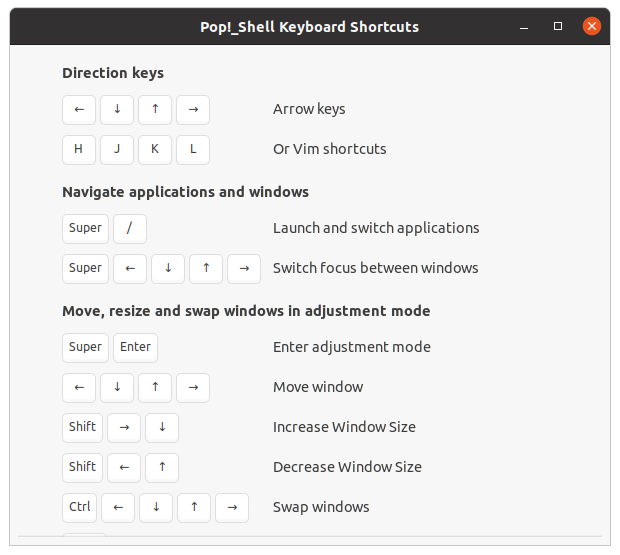Click down arrow key in Move window row
Screen dimensions: 620x555
click(x=117, y=387)
